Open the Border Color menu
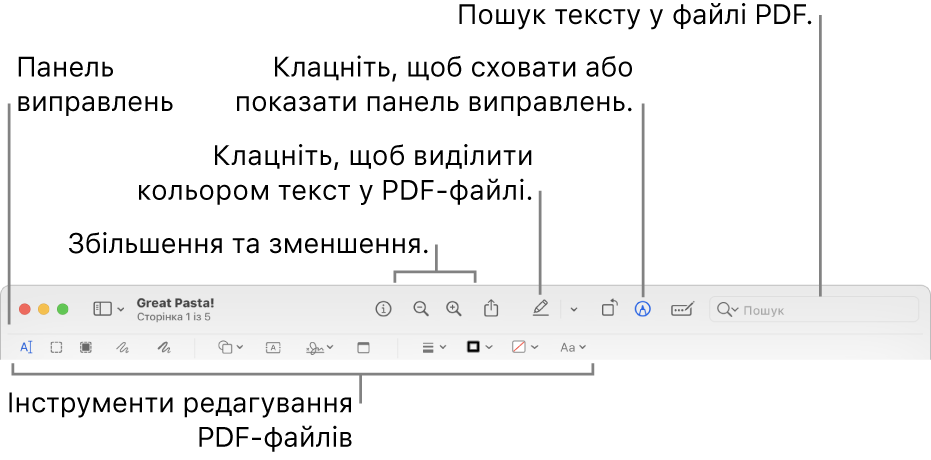 [479, 348]
